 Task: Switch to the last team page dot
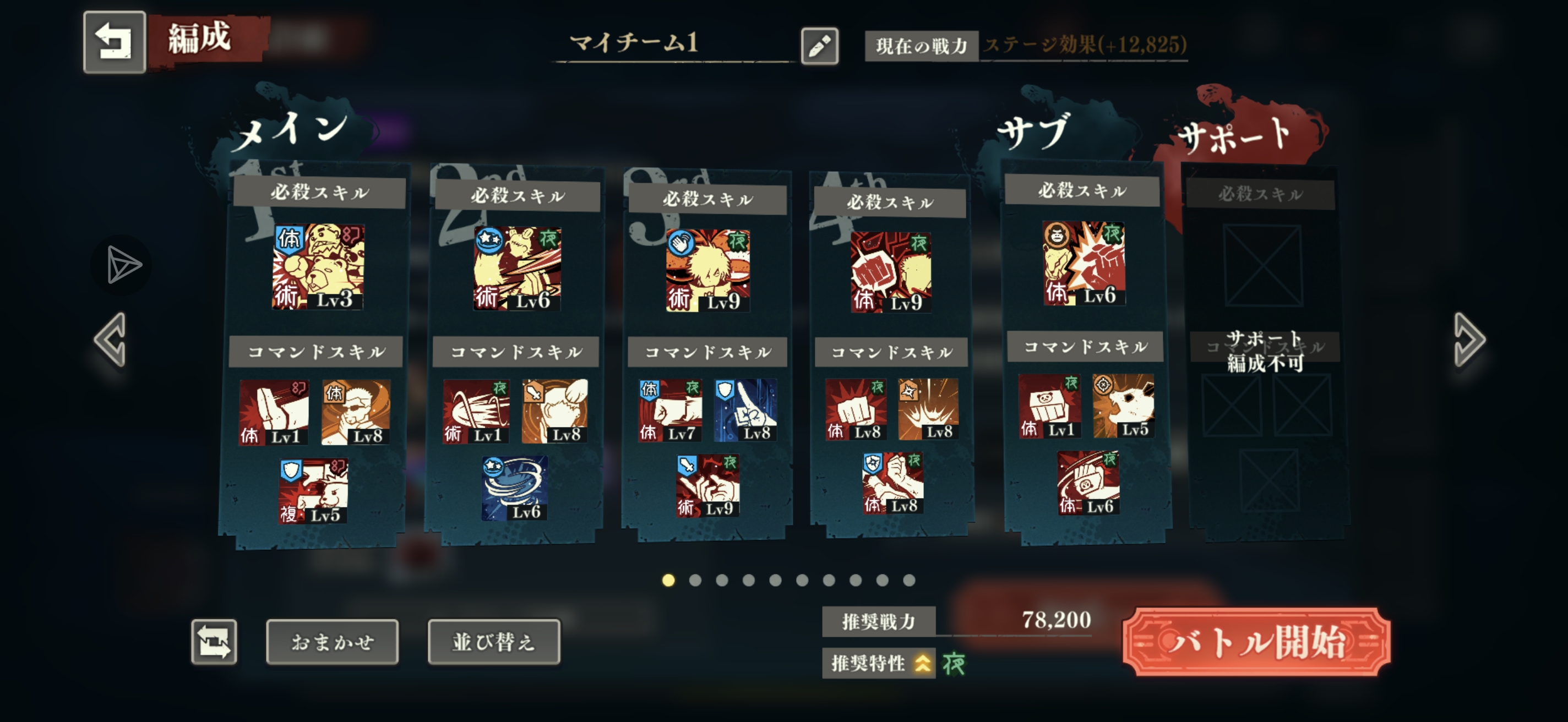[x=909, y=580]
